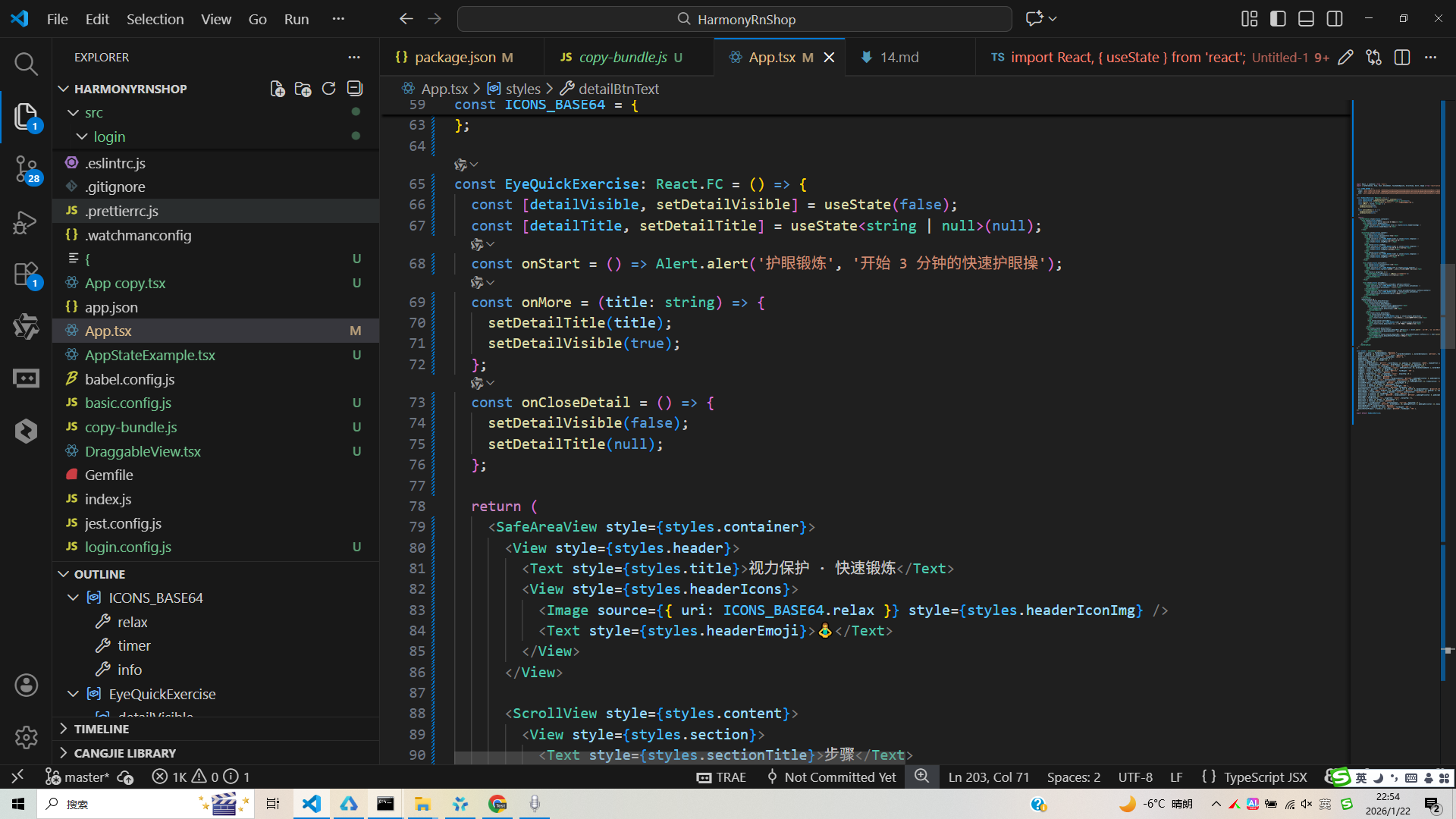Open the Extensions view

pyautogui.click(x=26, y=275)
